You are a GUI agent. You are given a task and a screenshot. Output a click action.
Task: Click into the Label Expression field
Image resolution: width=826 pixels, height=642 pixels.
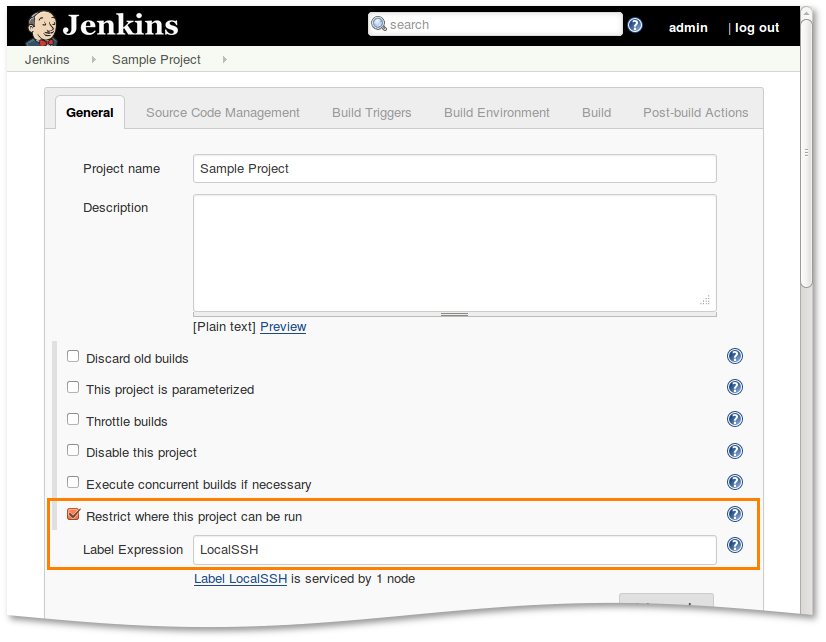tap(454, 549)
